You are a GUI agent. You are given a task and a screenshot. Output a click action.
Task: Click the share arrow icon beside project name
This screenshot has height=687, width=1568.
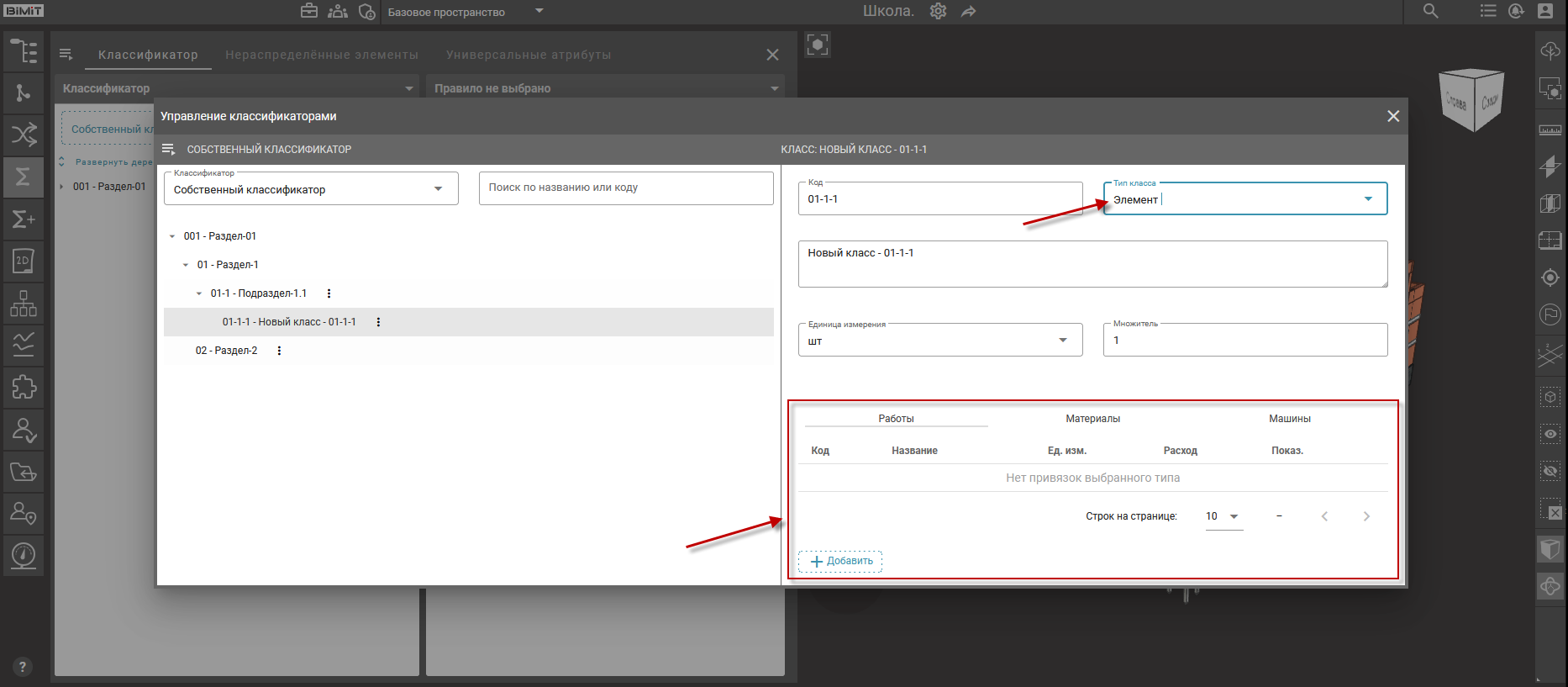(969, 11)
